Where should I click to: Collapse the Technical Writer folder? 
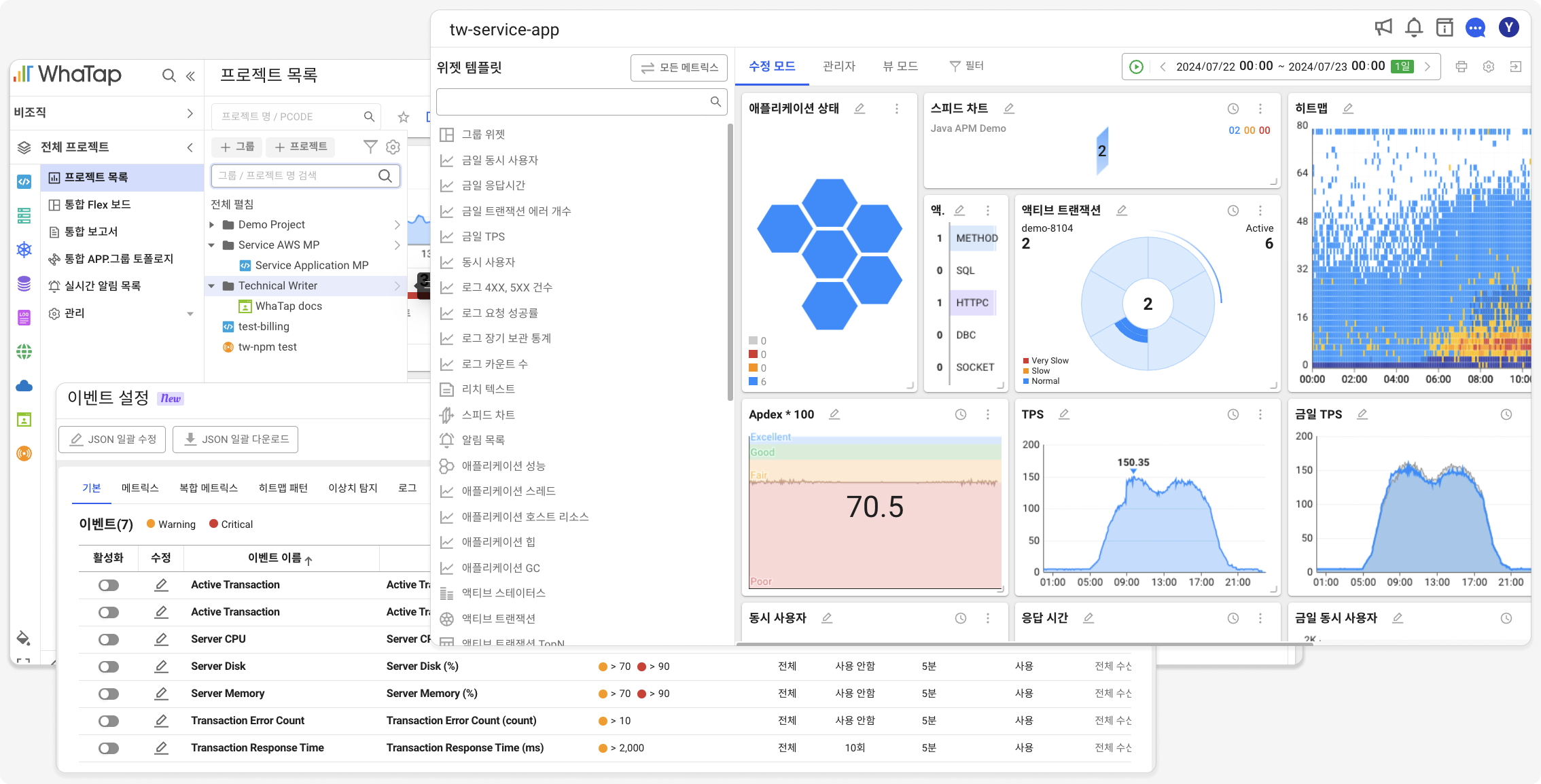pos(212,286)
